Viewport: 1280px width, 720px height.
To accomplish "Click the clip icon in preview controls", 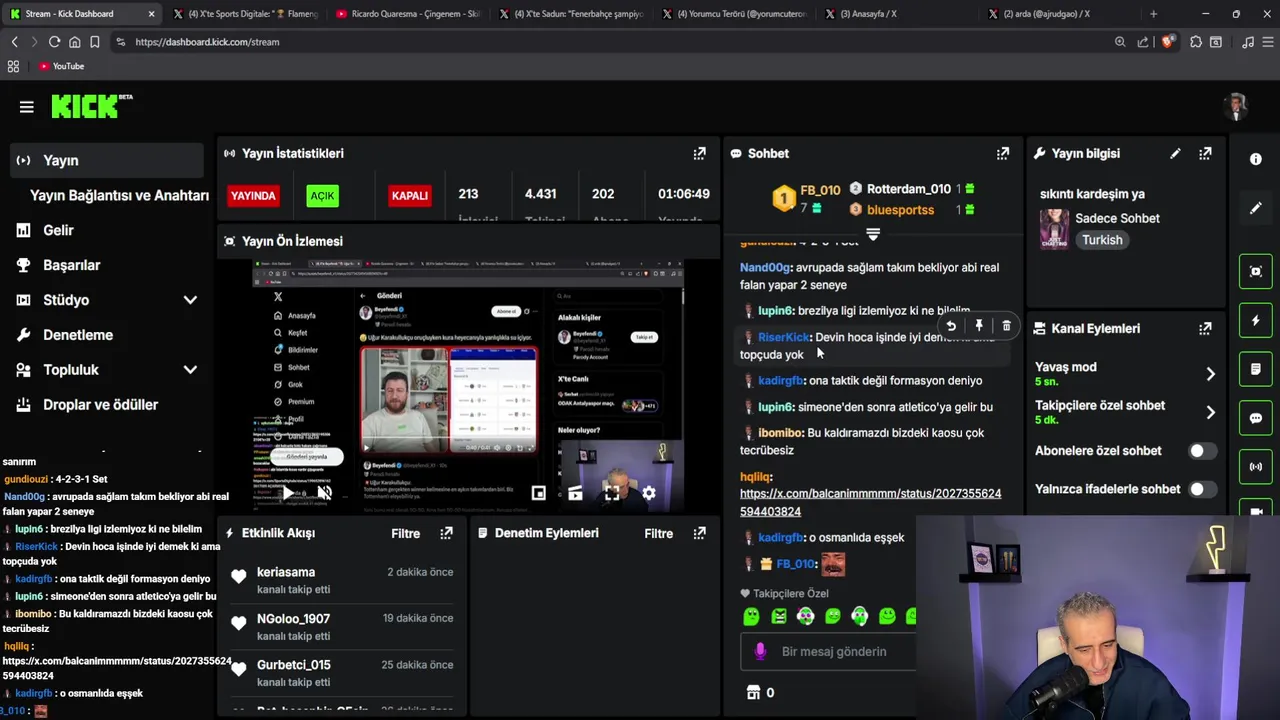I will (x=575, y=492).
